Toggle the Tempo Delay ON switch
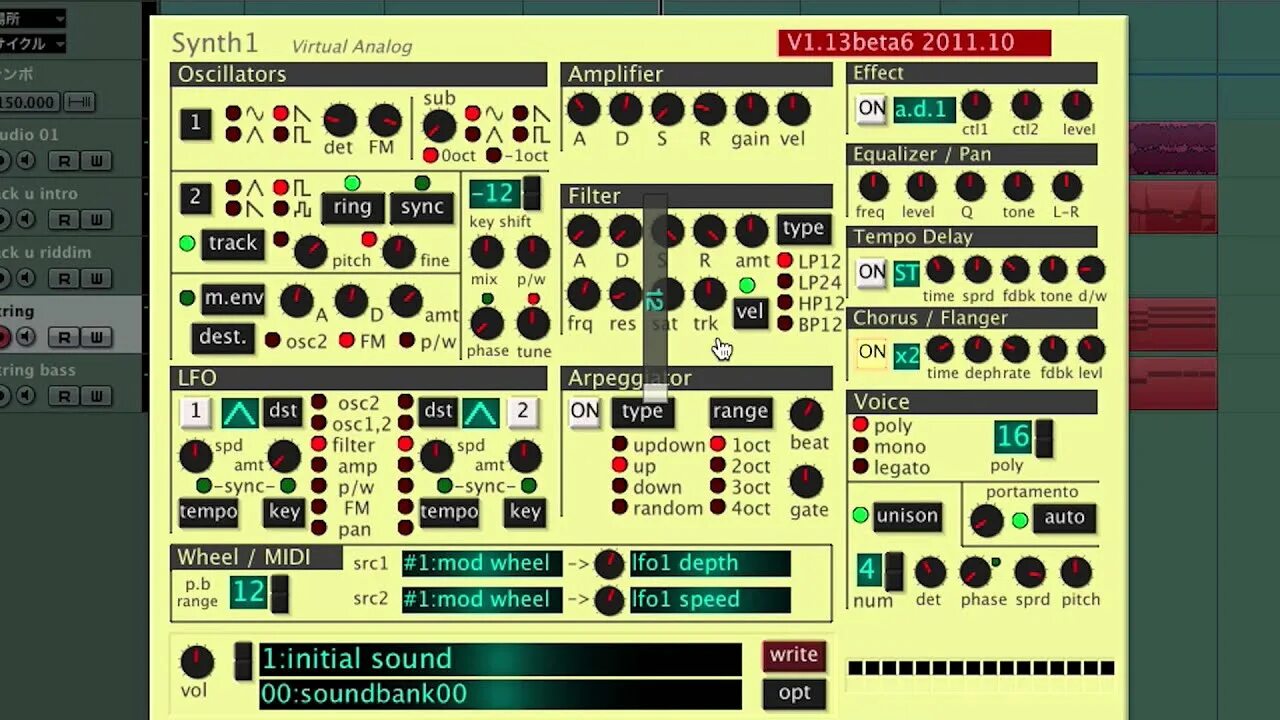The image size is (1280, 720). (872, 271)
